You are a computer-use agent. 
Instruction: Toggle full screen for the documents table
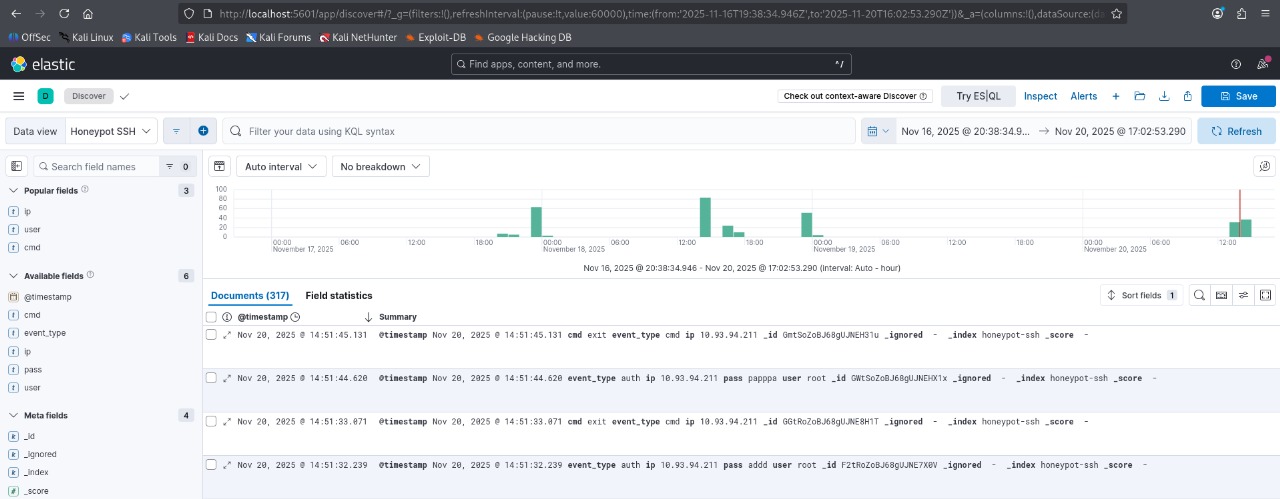coord(1265,295)
